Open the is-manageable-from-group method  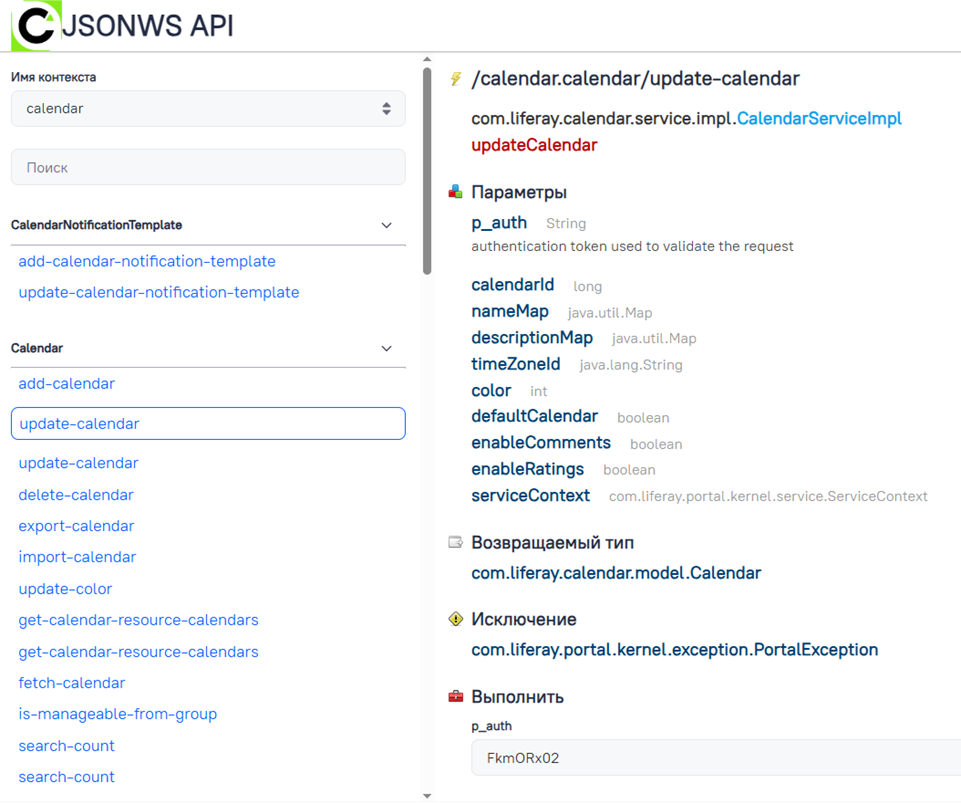coord(118,713)
